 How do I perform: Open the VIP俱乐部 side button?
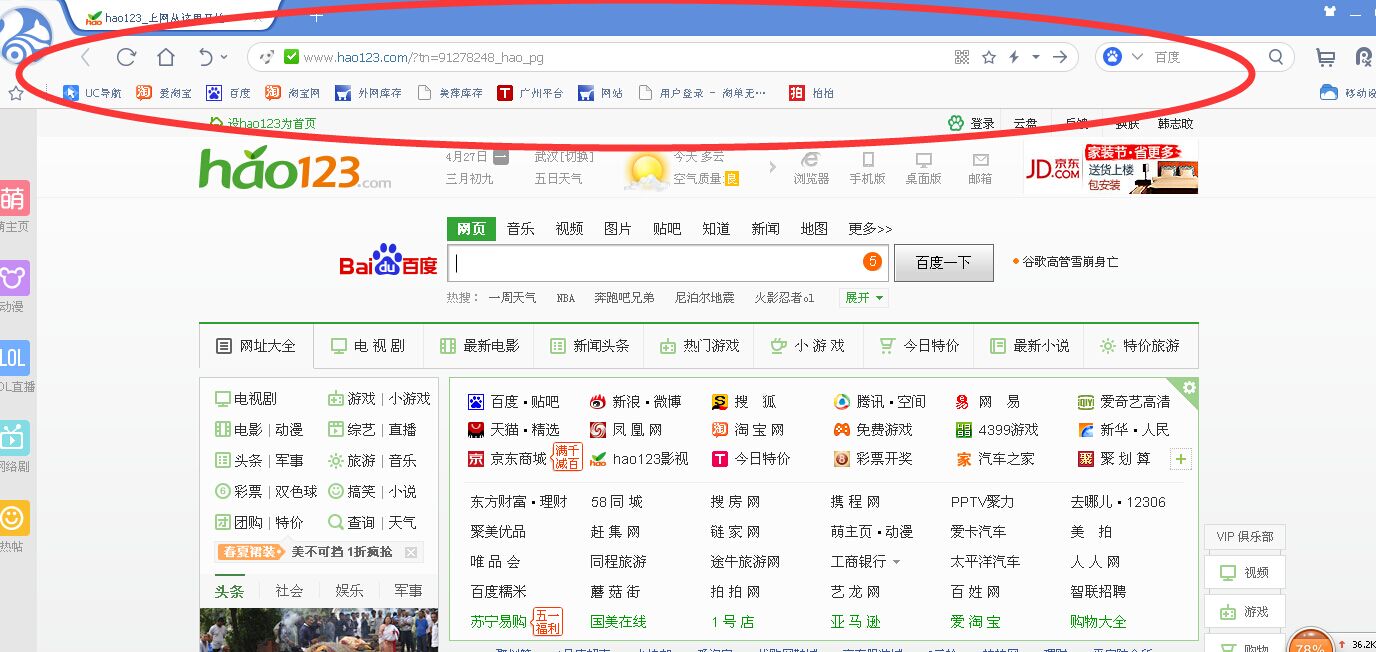pyautogui.click(x=1245, y=536)
